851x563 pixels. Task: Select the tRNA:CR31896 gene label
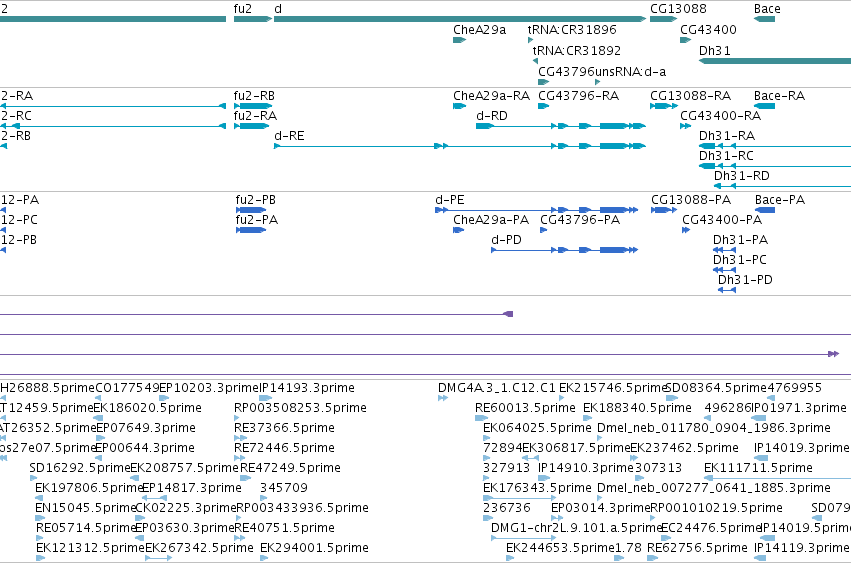(x=572, y=29)
